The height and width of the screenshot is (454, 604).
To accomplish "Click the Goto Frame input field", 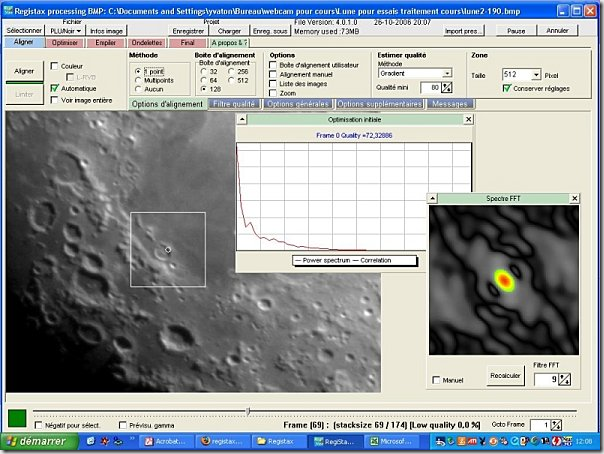I will point(540,425).
